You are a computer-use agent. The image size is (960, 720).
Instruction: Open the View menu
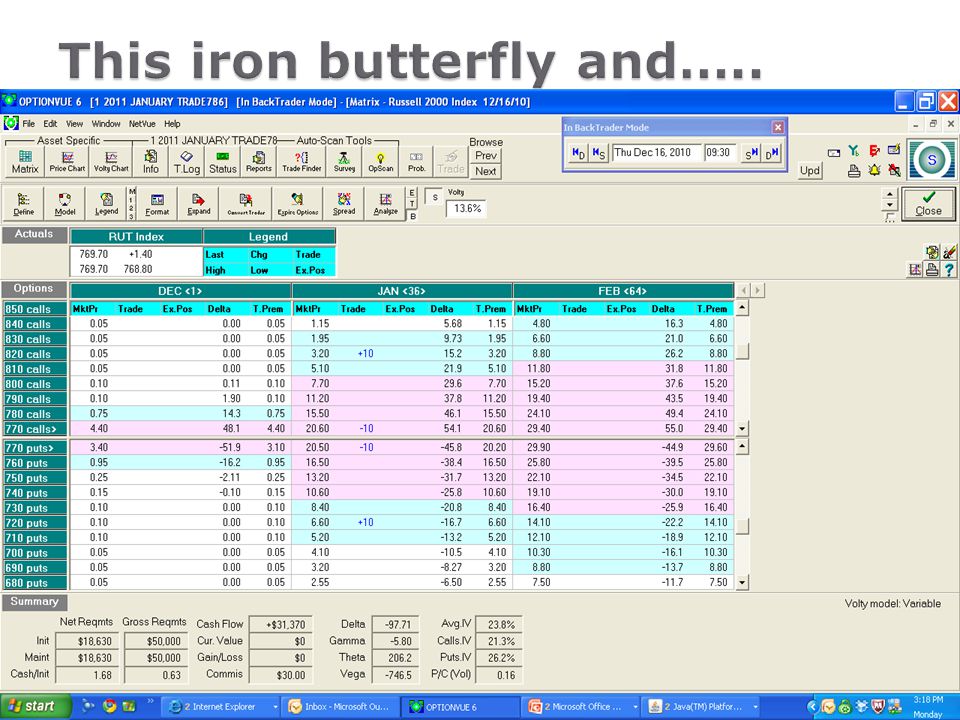(75, 124)
